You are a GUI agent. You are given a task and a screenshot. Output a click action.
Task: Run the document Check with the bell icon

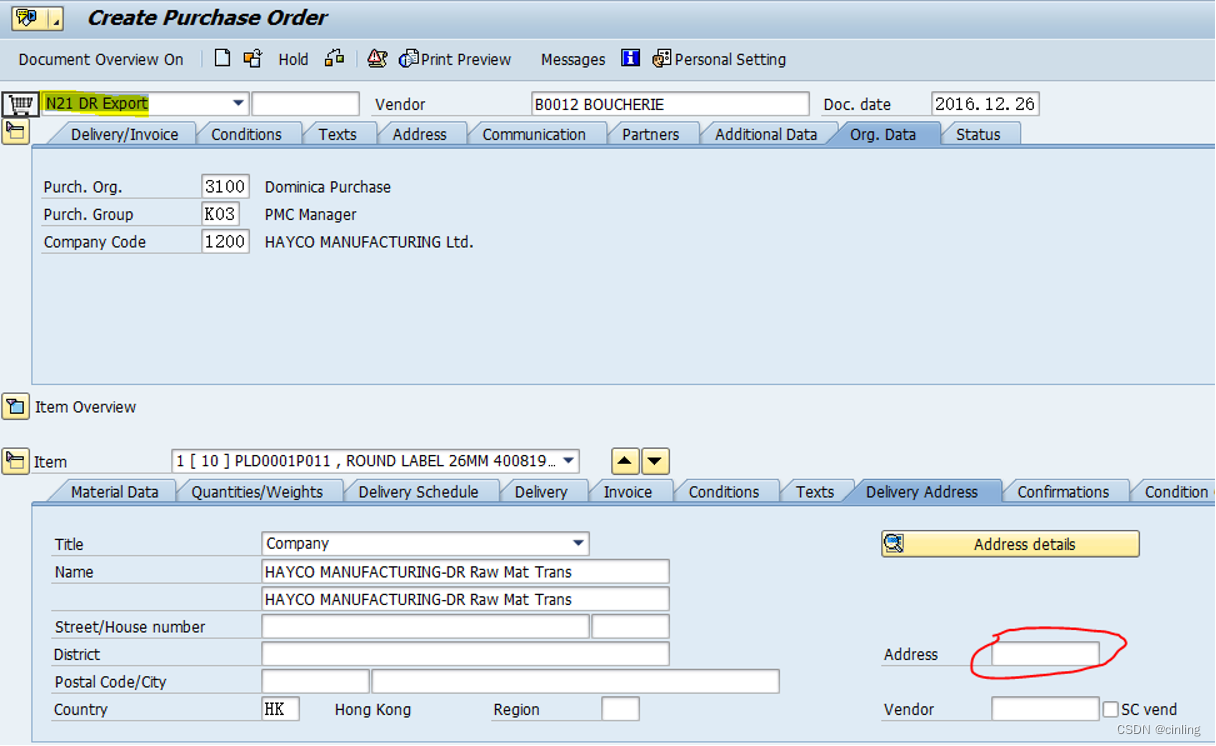pyautogui.click(x=376, y=59)
